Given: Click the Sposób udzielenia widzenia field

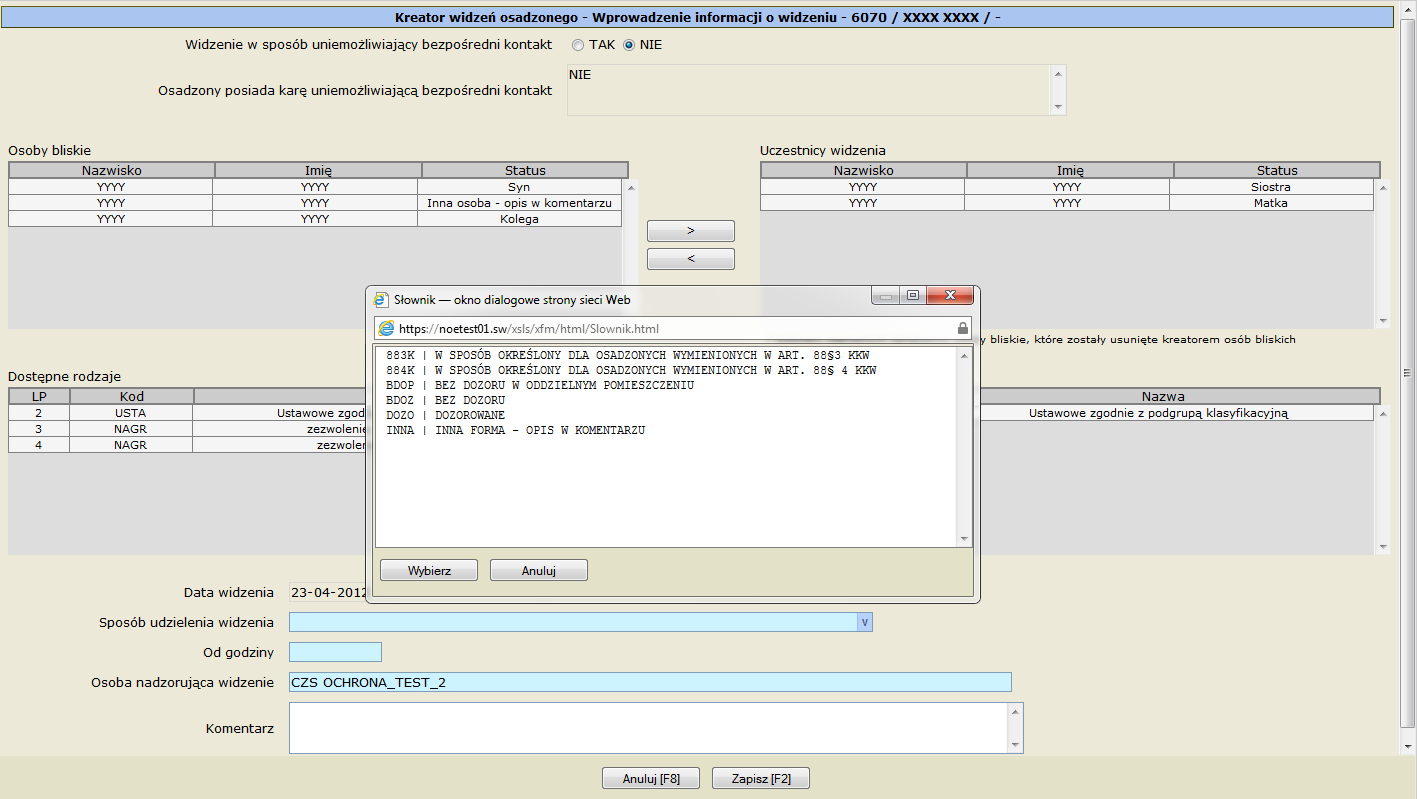Looking at the screenshot, I should pyautogui.click(x=573, y=622).
